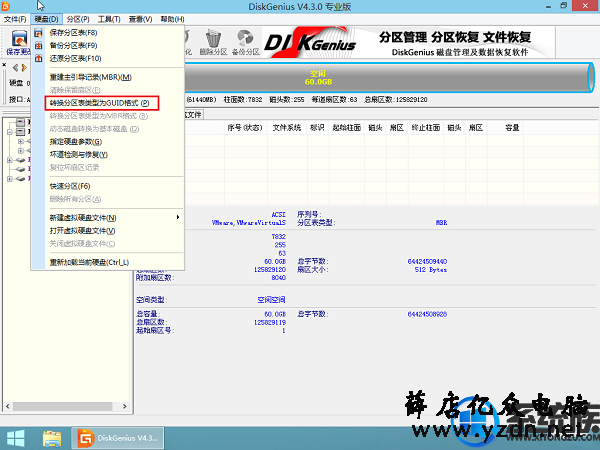Image resolution: width=600 pixels, height=450 pixels.
Task: Click the disk icon beside 保存分区表(F8)
Action: tap(38, 33)
